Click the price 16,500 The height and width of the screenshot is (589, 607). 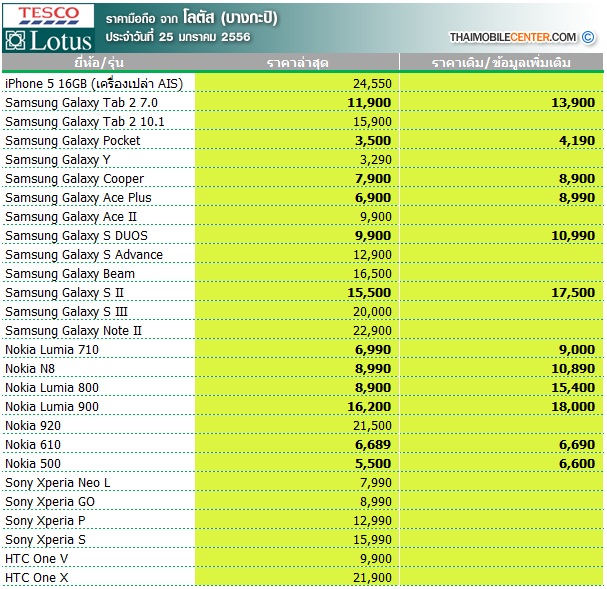[372, 274]
